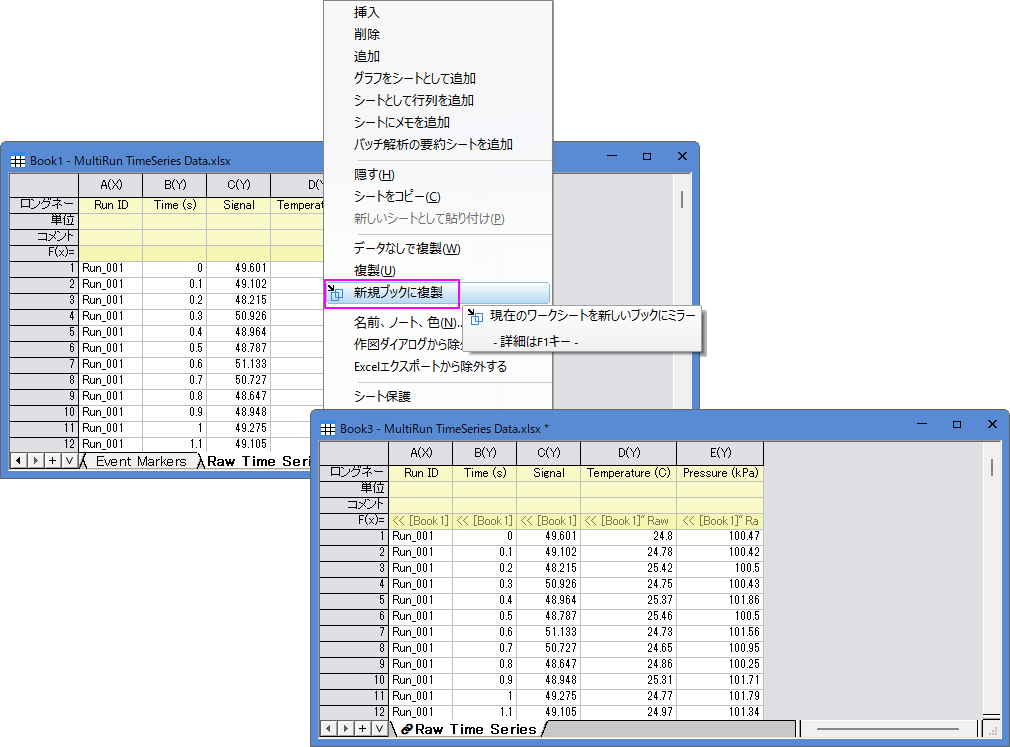The width and height of the screenshot is (1010, 747).
Task: Go to next sheet arrow in Book3
Action: [x=346, y=728]
